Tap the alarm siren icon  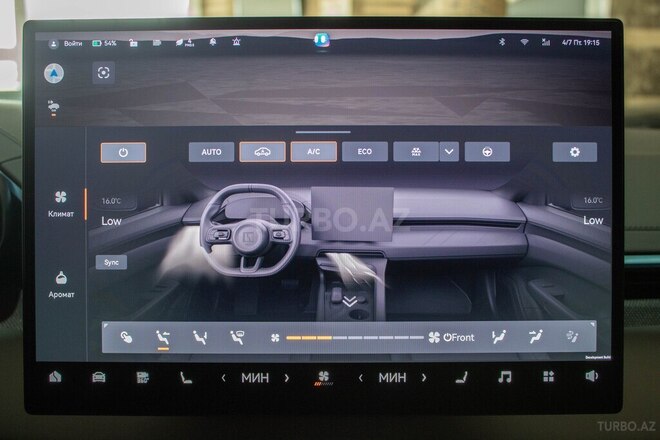[x=236, y=42]
